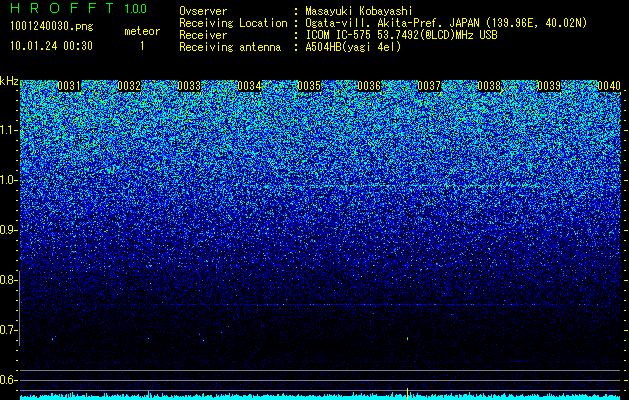The height and width of the screenshot is (400, 629).
Task: Click the 0039 time marker
Action: [x=549, y=86]
